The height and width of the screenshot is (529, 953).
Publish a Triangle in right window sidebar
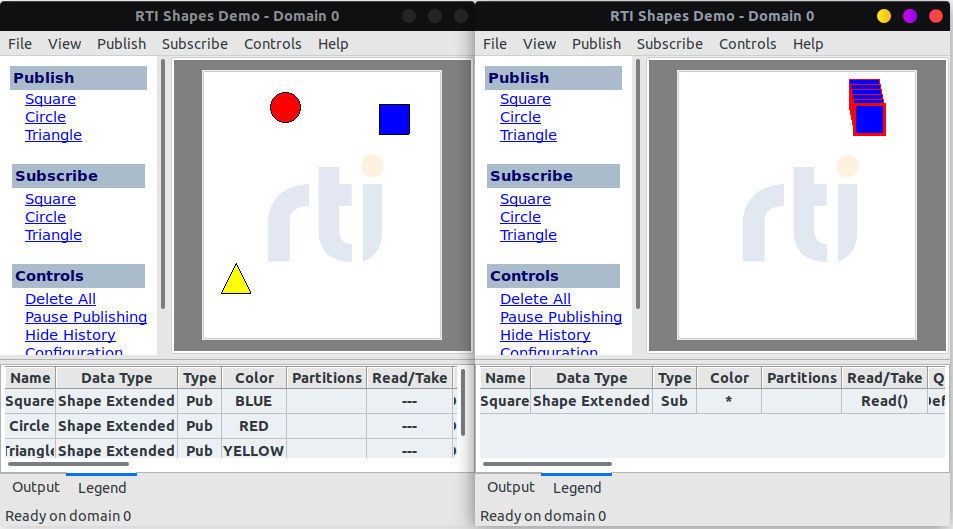528,135
